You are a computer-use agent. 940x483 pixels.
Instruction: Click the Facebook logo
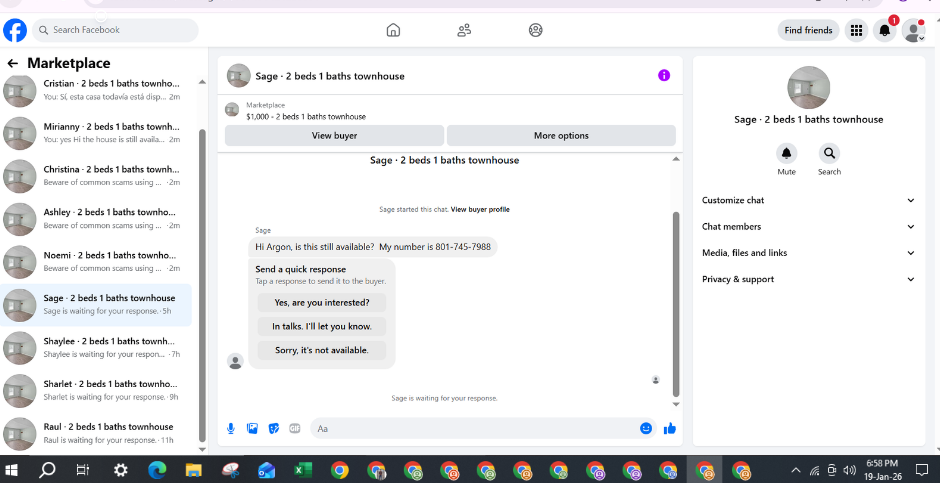click(15, 30)
